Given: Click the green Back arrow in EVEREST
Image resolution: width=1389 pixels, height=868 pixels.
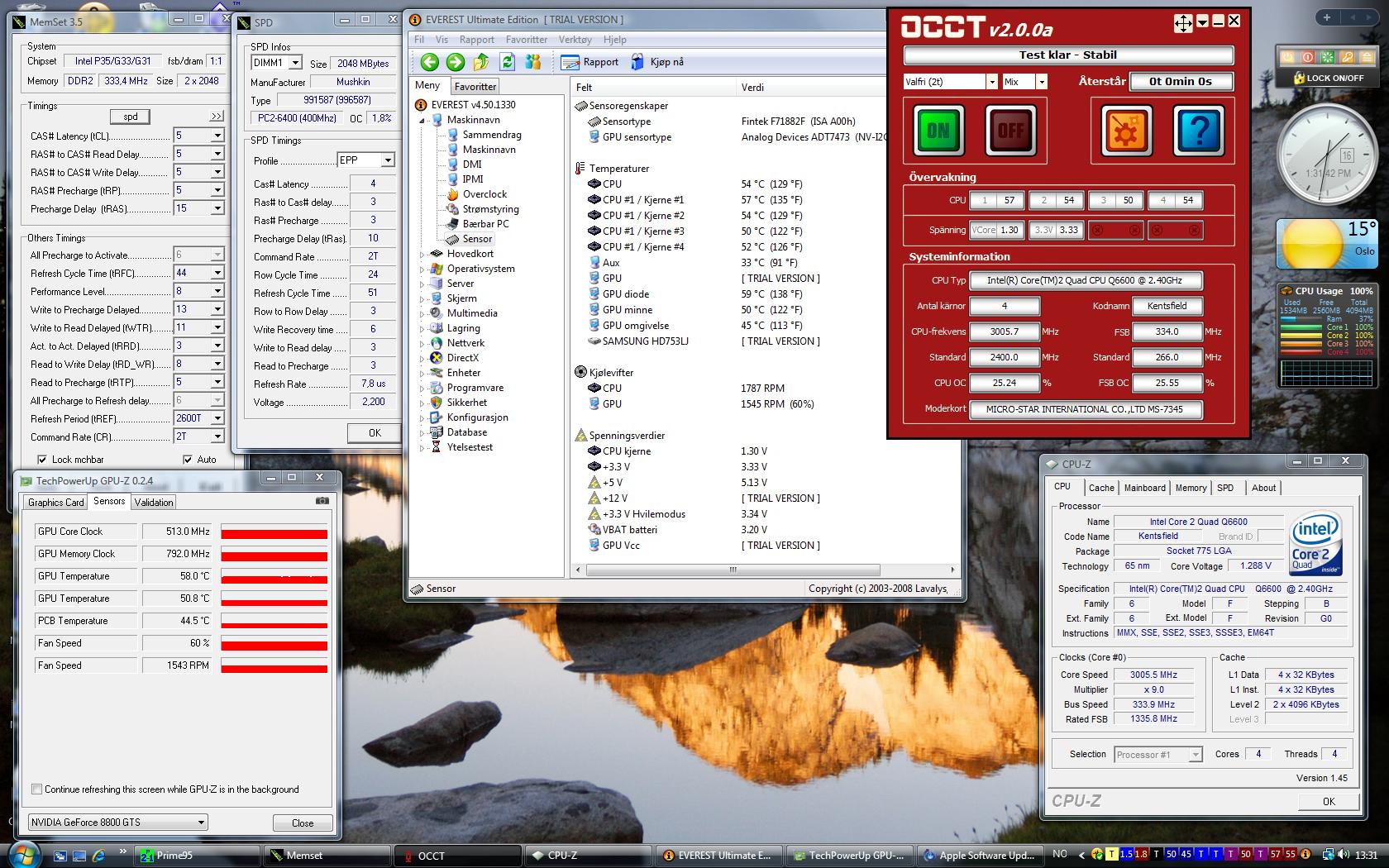Looking at the screenshot, I should [x=429, y=62].
